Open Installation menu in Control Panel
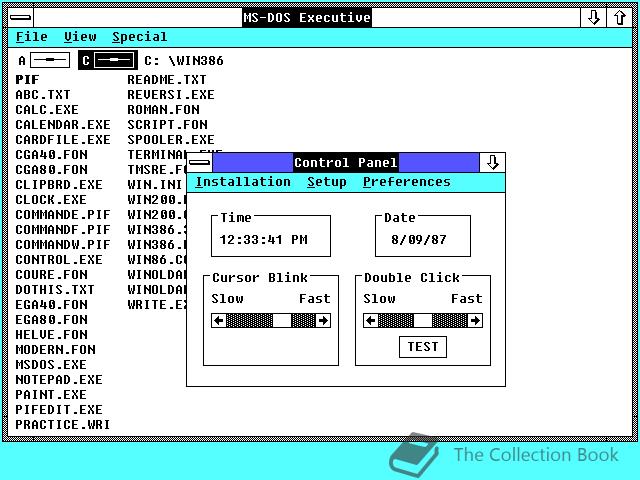This screenshot has width=640, height=480. (x=243, y=182)
